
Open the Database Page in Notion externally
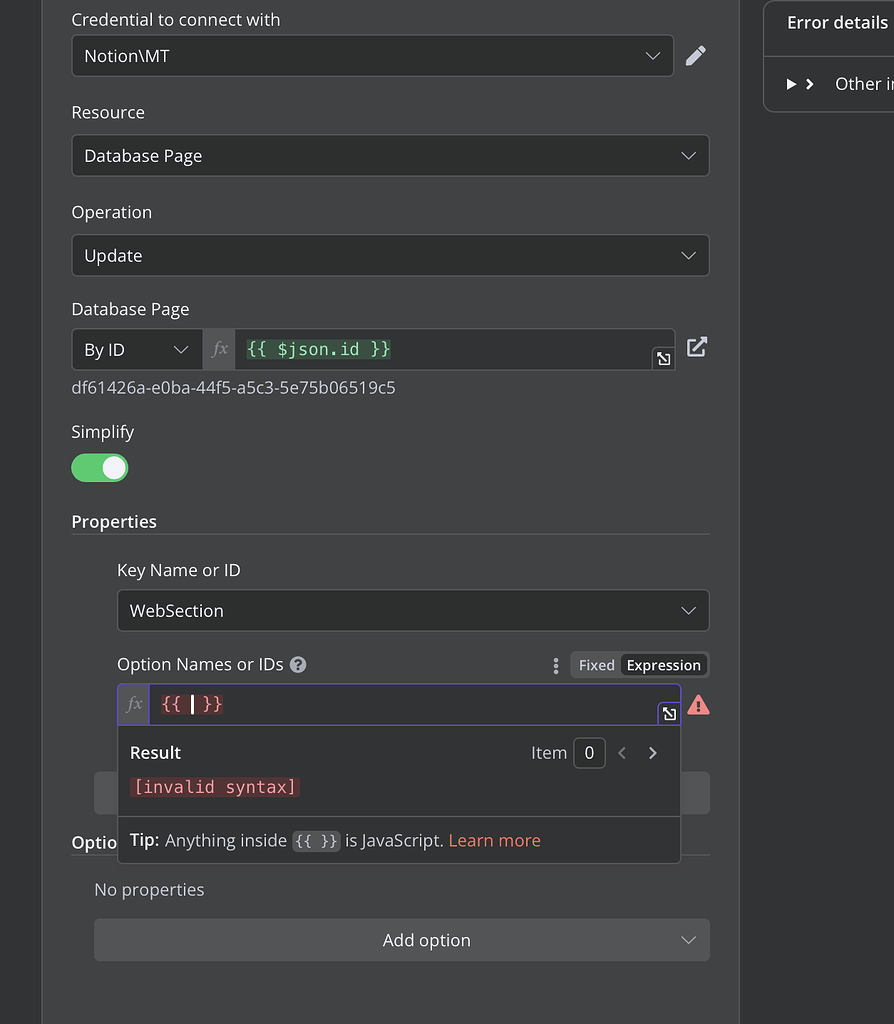[x=696, y=349]
